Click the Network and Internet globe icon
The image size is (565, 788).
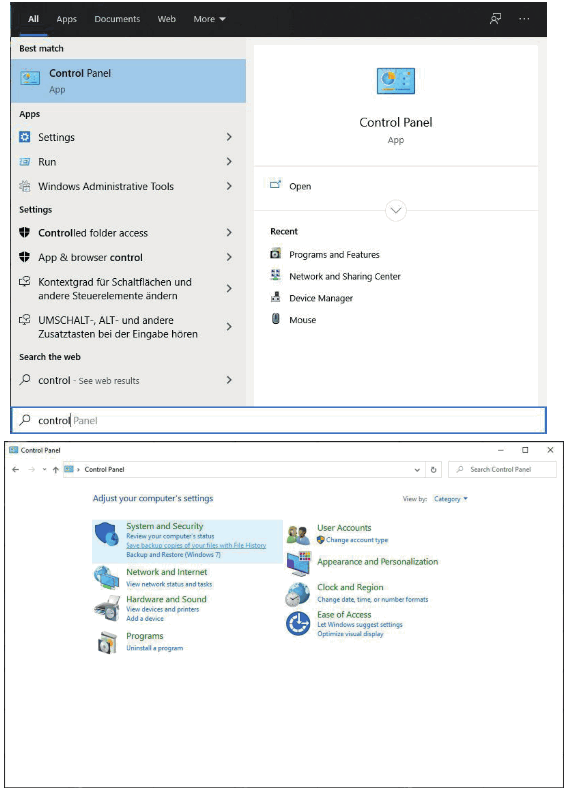click(107, 577)
